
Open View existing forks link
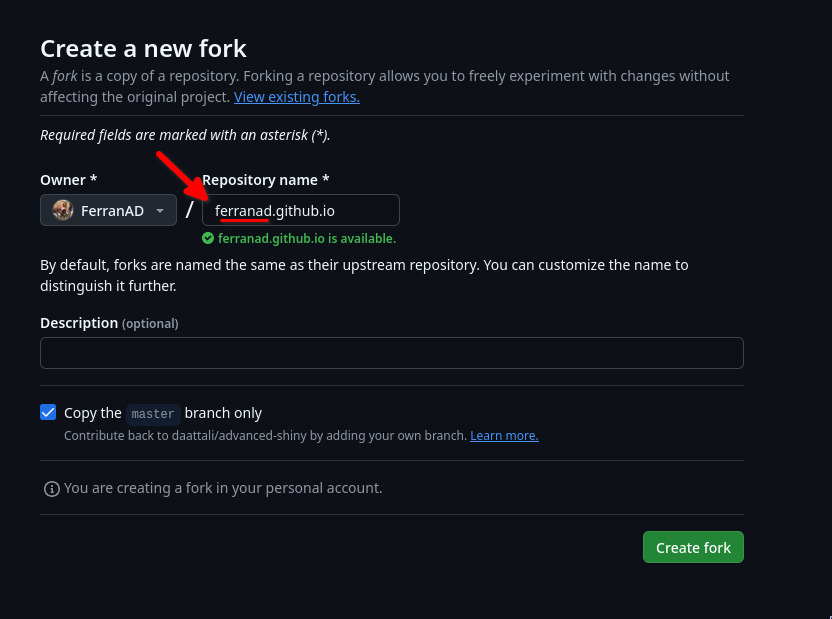[297, 97]
